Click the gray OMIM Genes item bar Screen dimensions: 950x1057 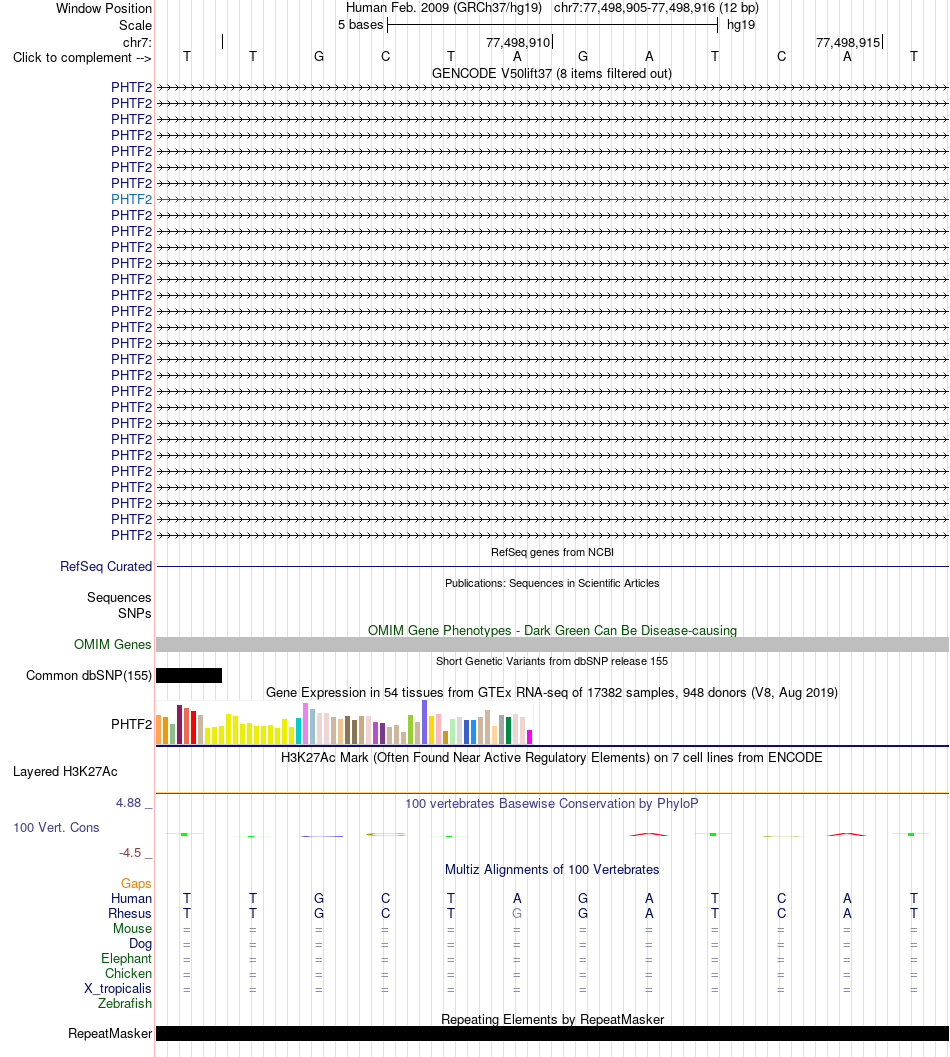552,644
